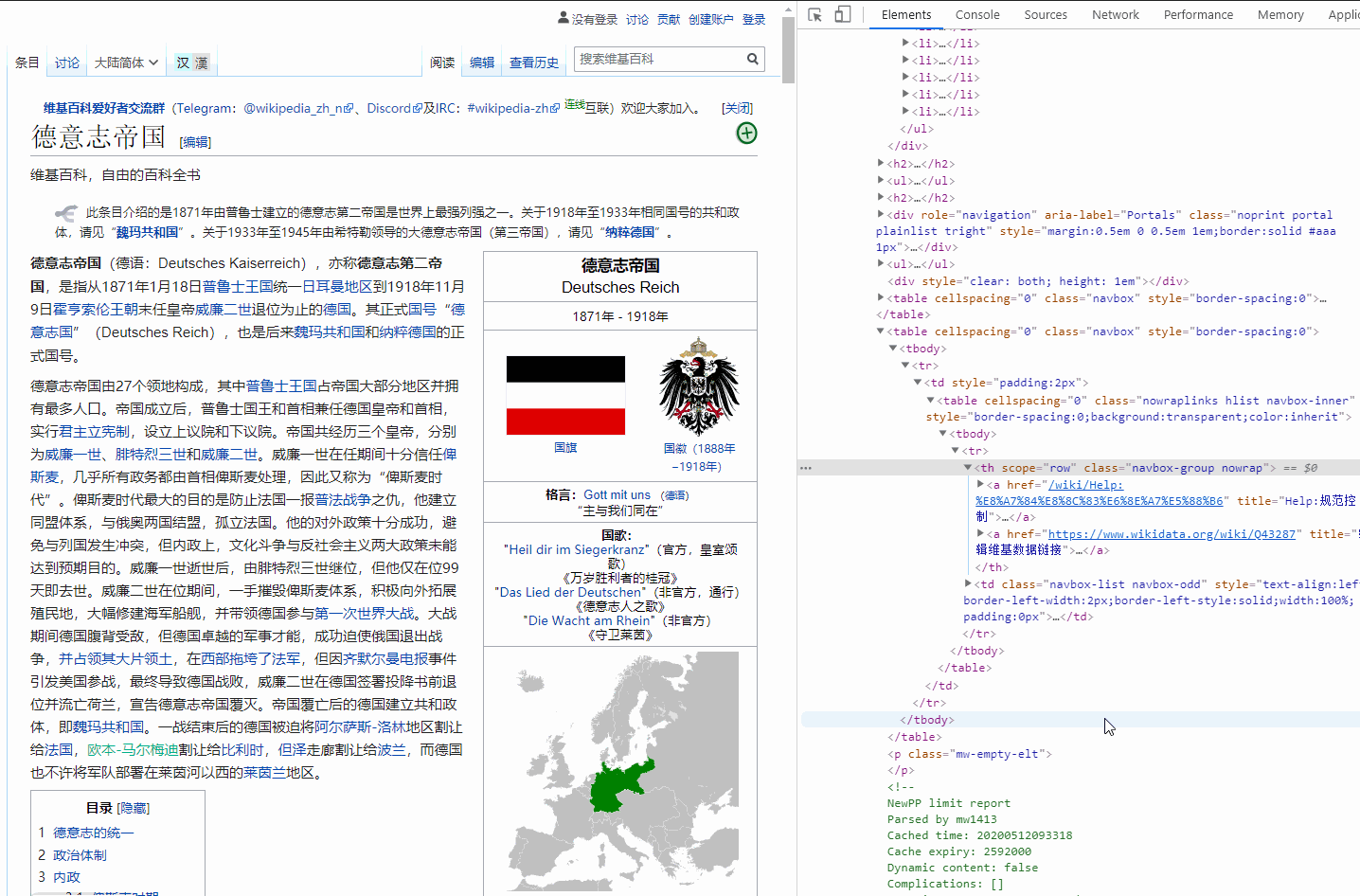
Task: Click the 编辑 link beside 德意志帝国 heading
Action: [x=196, y=142]
